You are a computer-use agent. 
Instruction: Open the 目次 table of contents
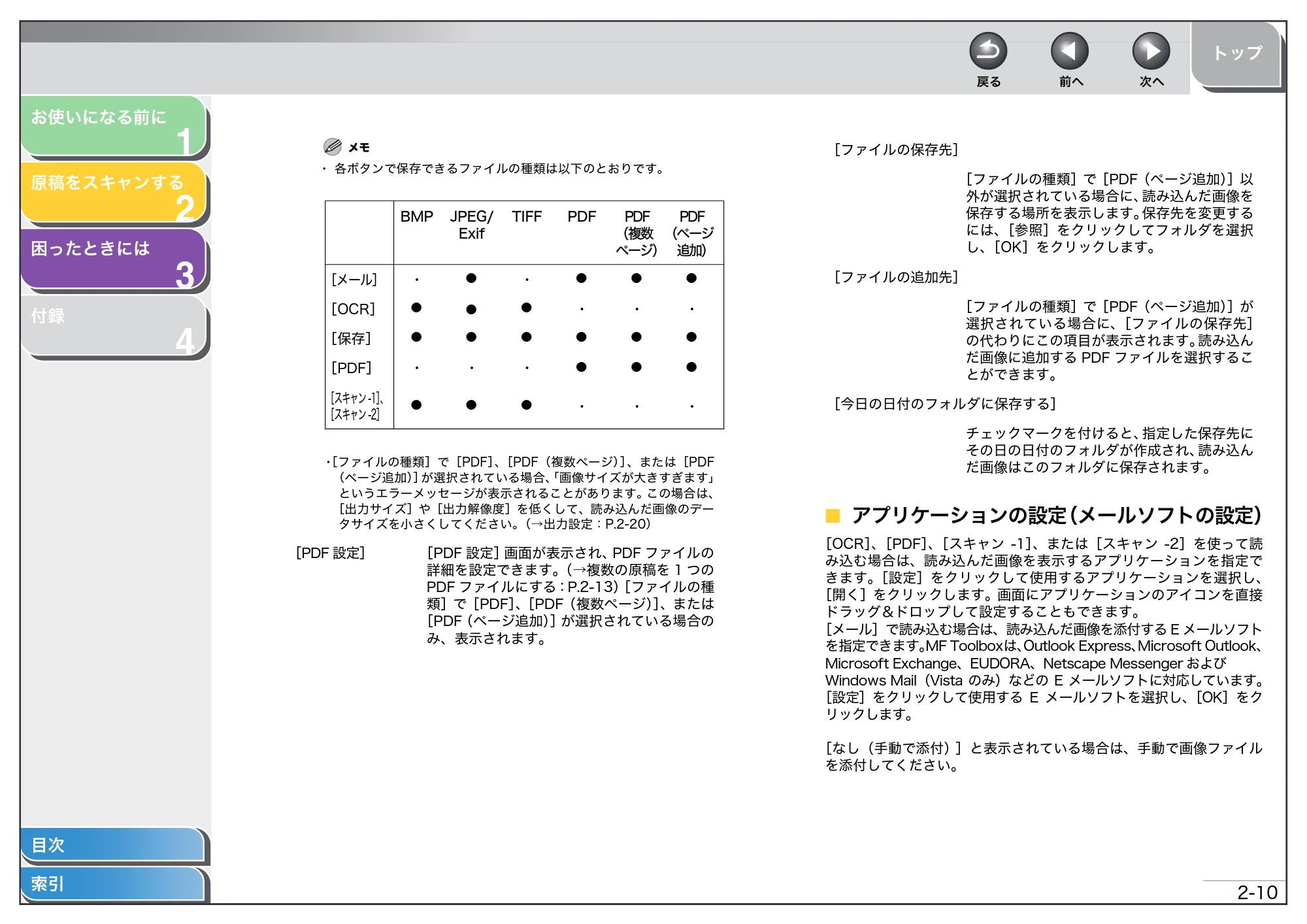point(112,844)
